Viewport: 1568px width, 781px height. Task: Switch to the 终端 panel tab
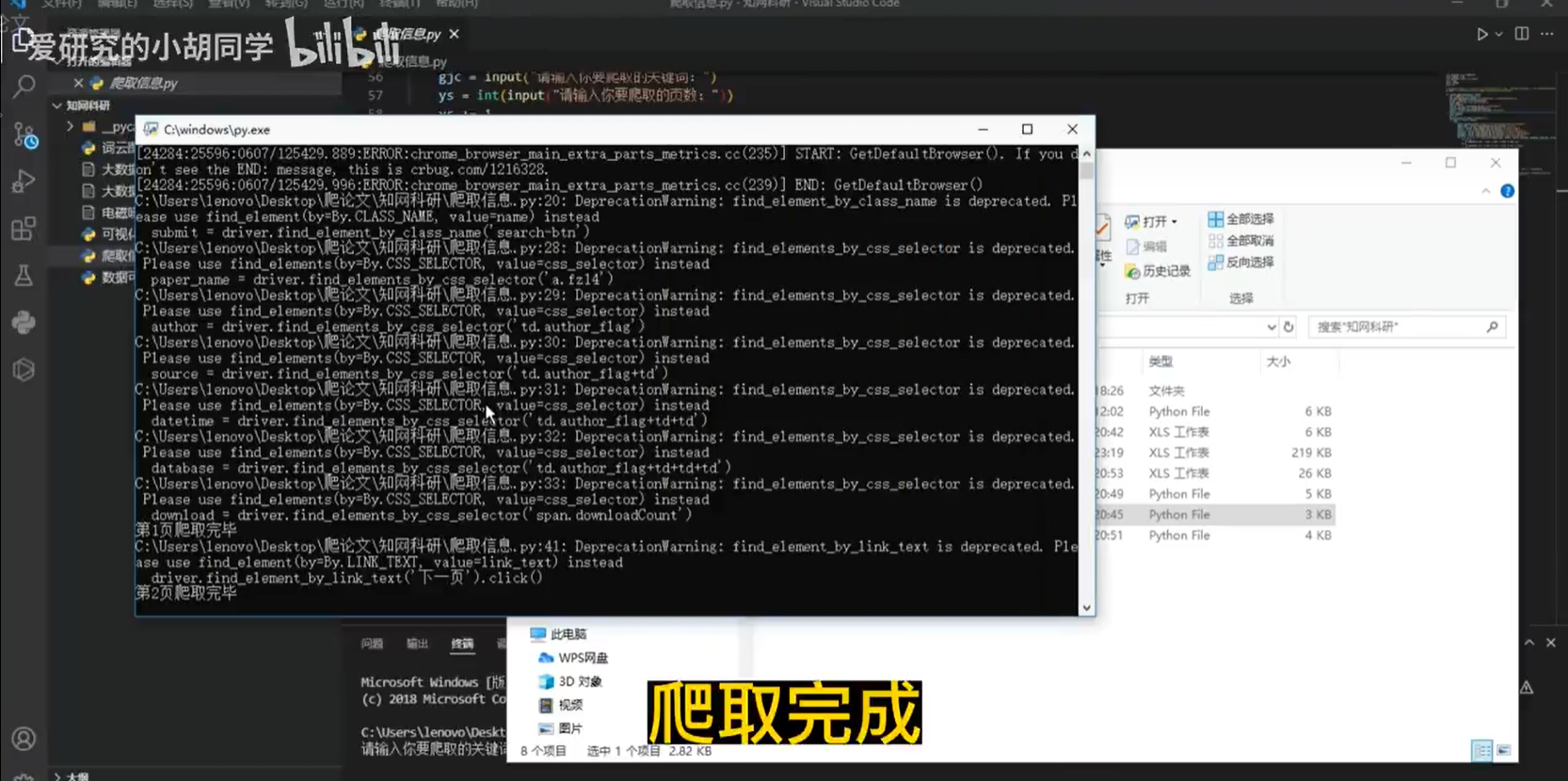tap(462, 645)
